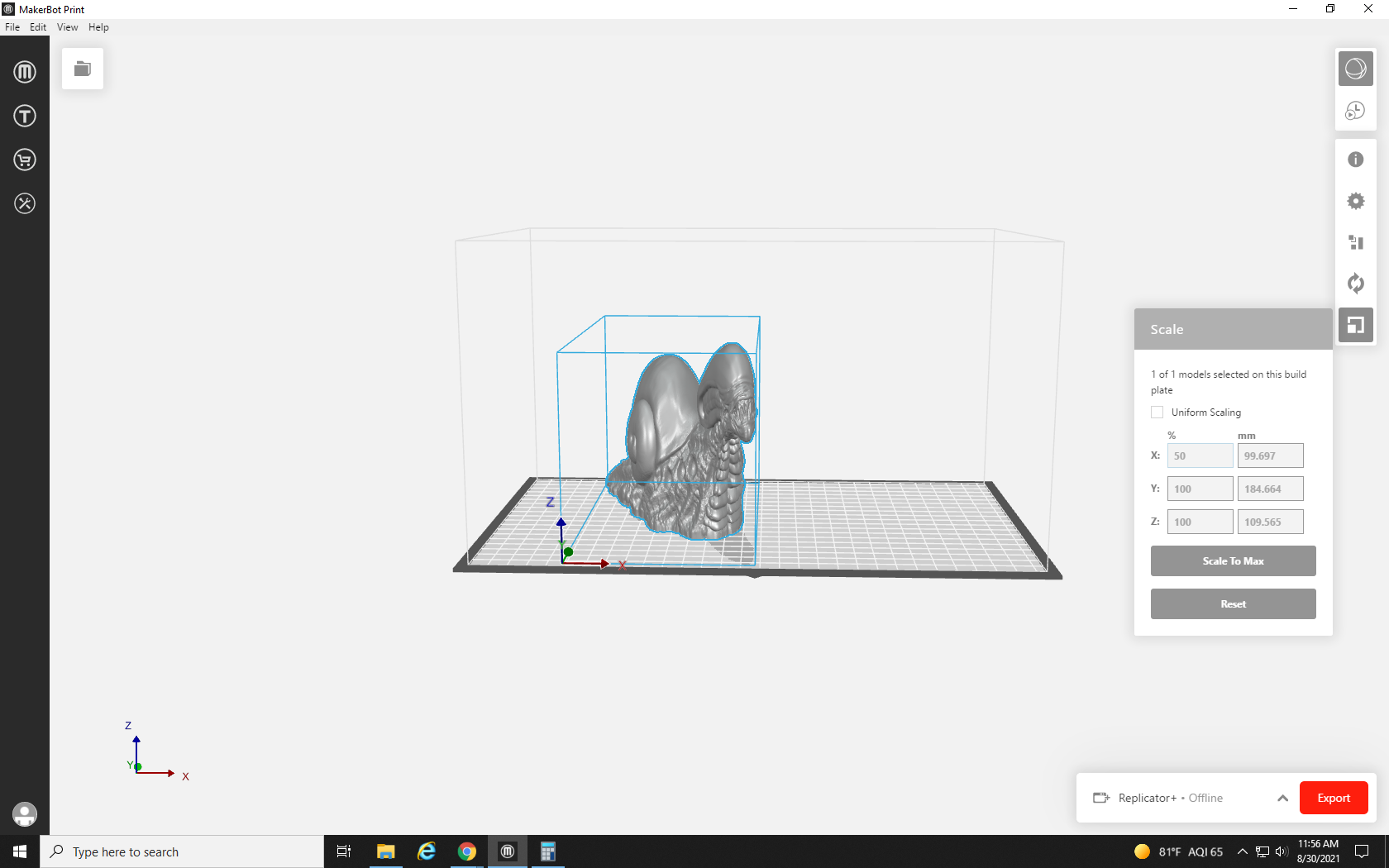Click the Scale panel header
Image resolution: width=1389 pixels, height=868 pixels.
[x=1233, y=329]
